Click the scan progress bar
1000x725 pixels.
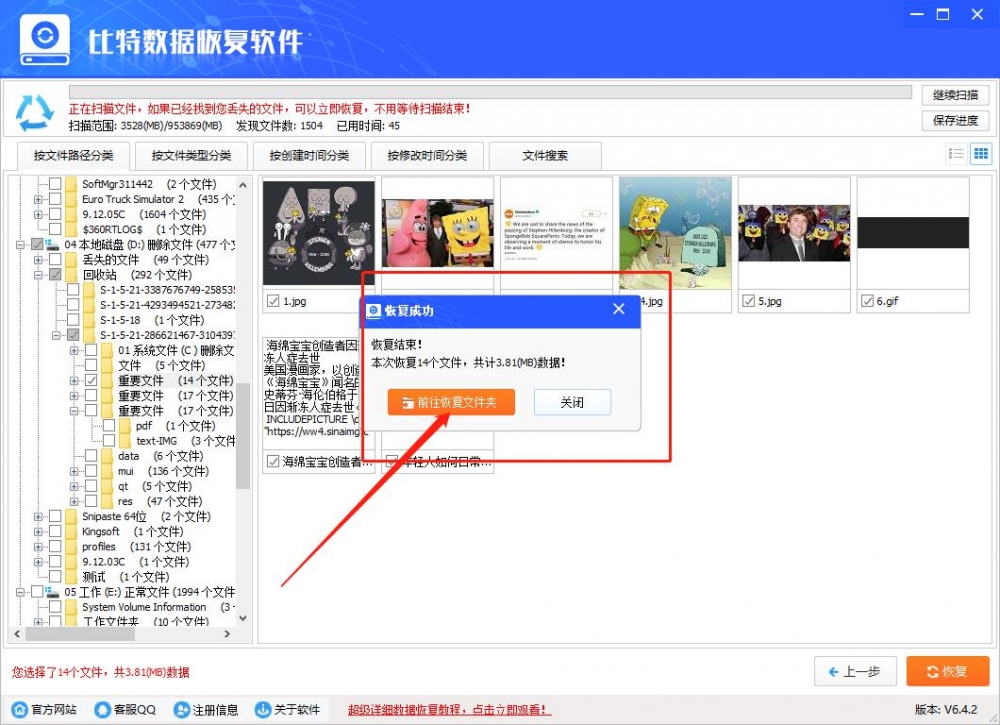(x=490, y=92)
